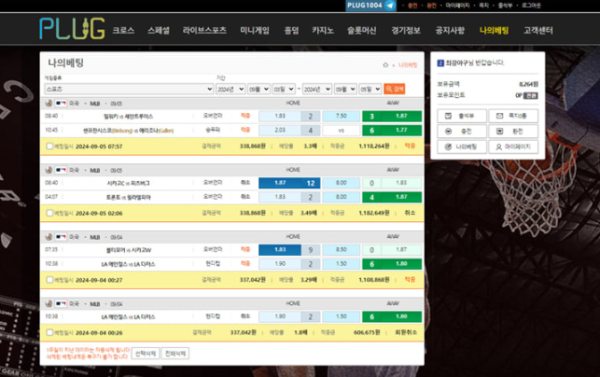Open the start month 09월 dropdown

[259, 89]
